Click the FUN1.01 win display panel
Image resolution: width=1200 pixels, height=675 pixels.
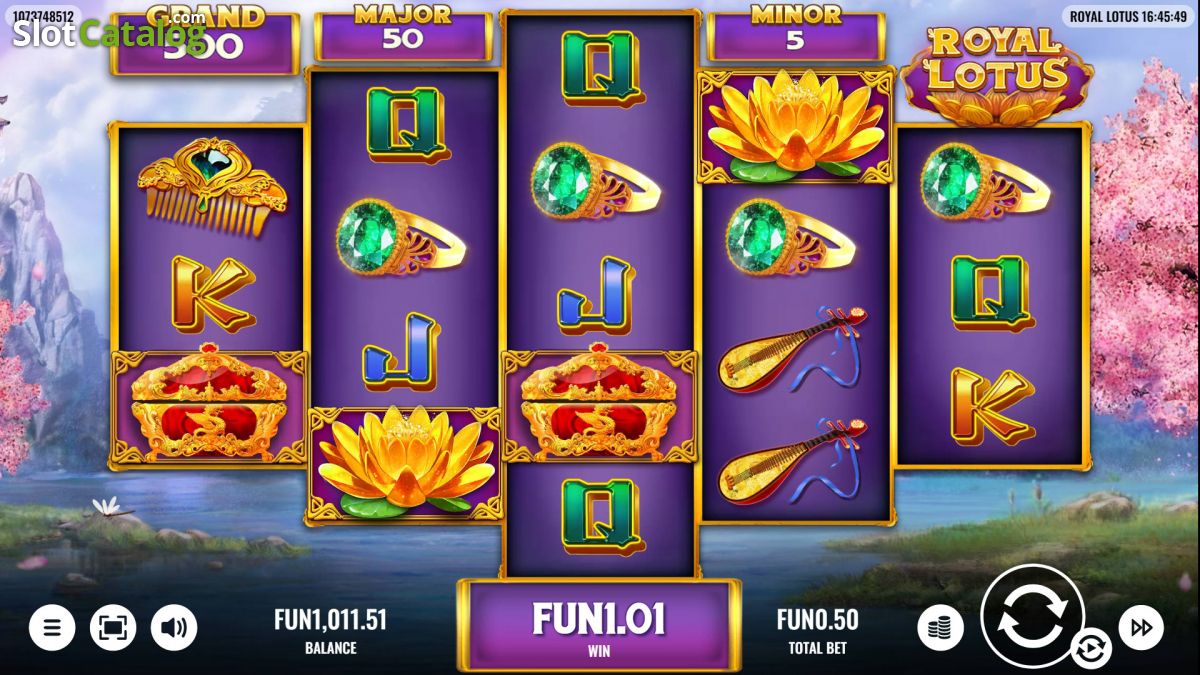(x=599, y=627)
